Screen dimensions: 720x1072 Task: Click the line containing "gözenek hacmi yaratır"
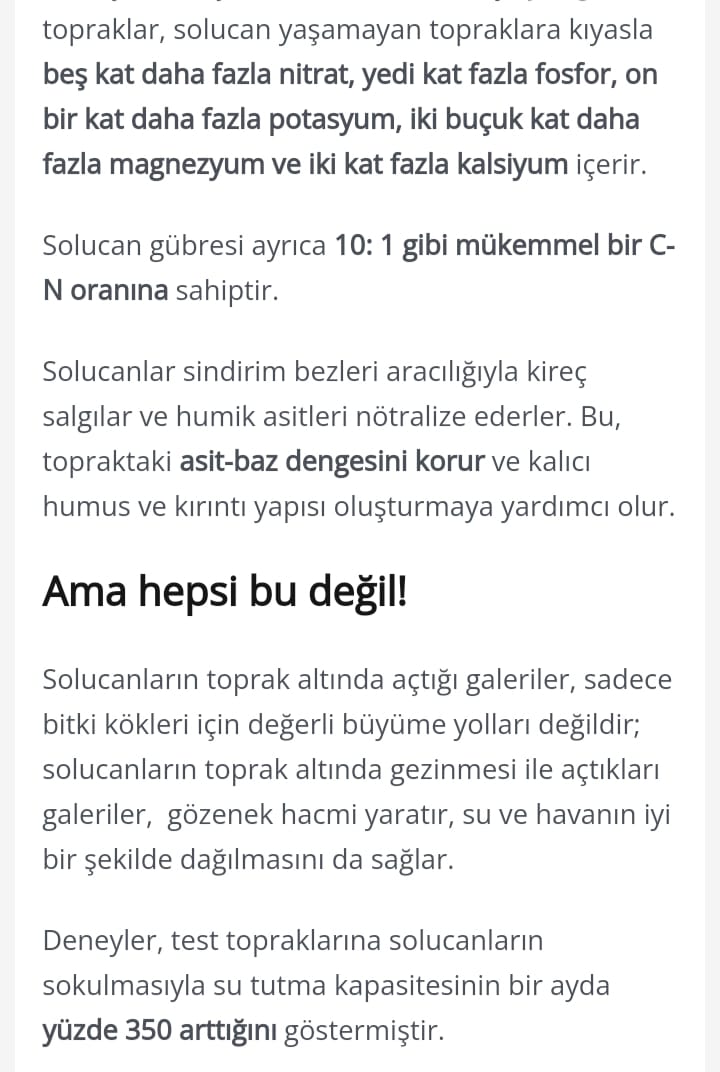click(x=356, y=815)
